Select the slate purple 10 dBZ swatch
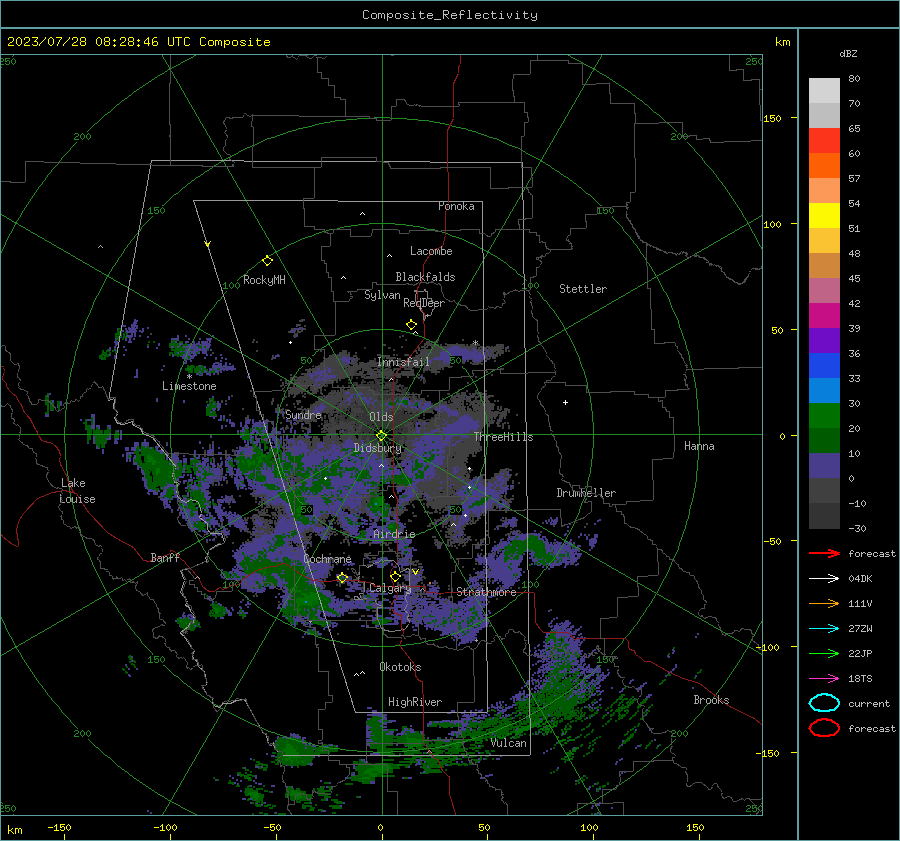The image size is (900, 841). [824, 466]
